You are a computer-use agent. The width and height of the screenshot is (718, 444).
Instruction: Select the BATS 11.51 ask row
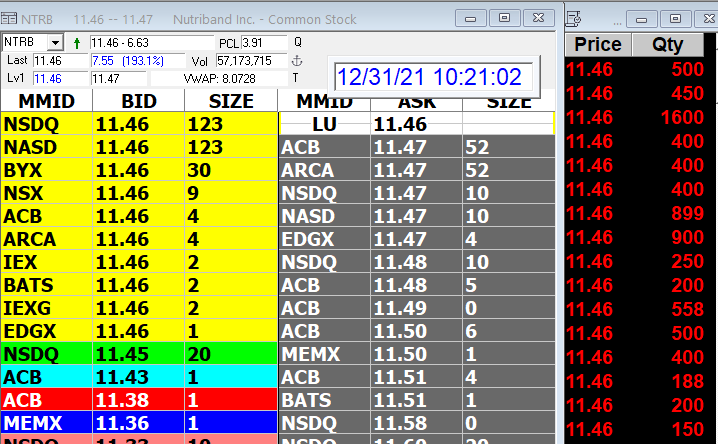417,400
